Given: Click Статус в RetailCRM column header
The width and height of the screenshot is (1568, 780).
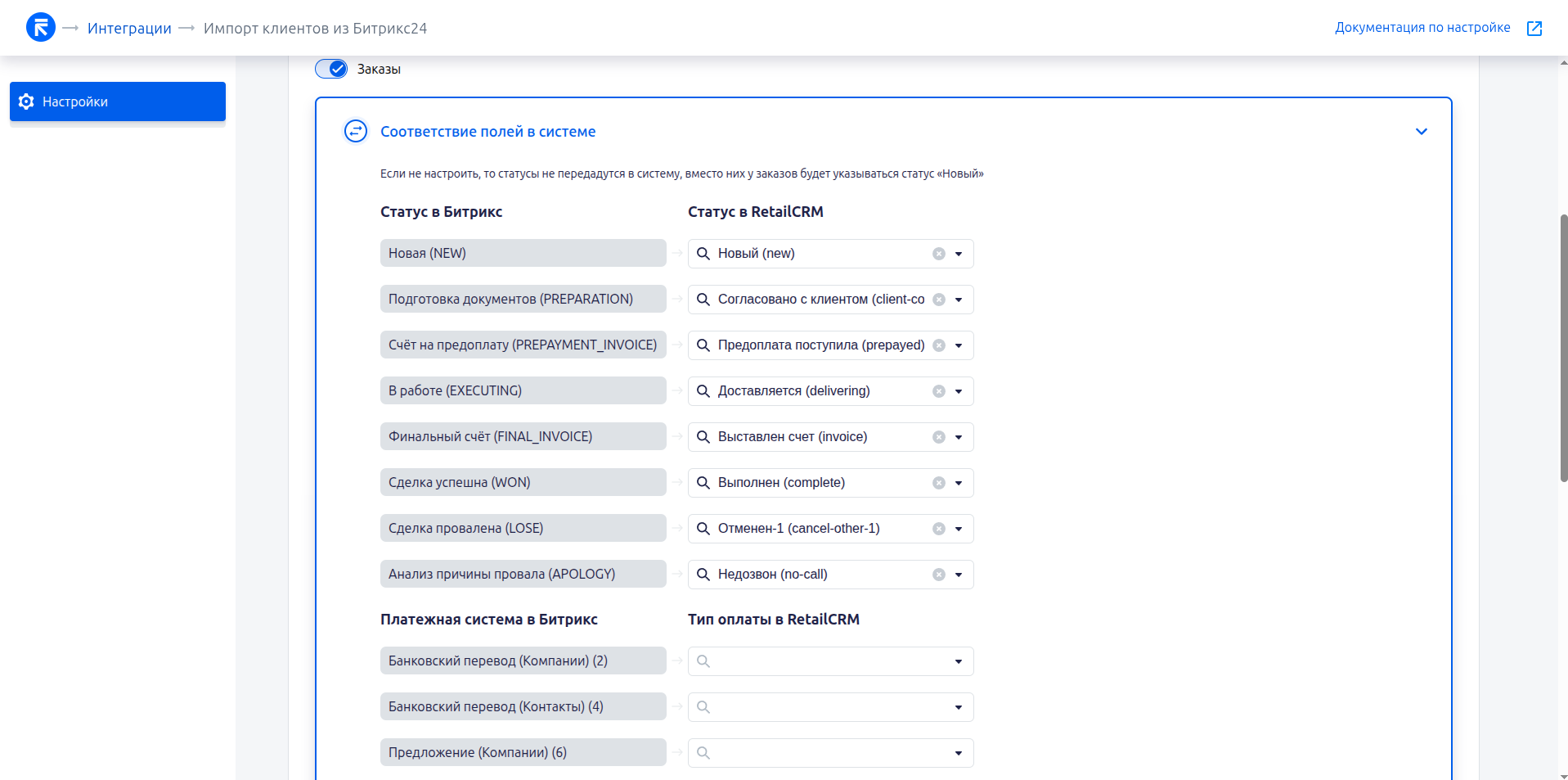Looking at the screenshot, I should click(x=756, y=212).
